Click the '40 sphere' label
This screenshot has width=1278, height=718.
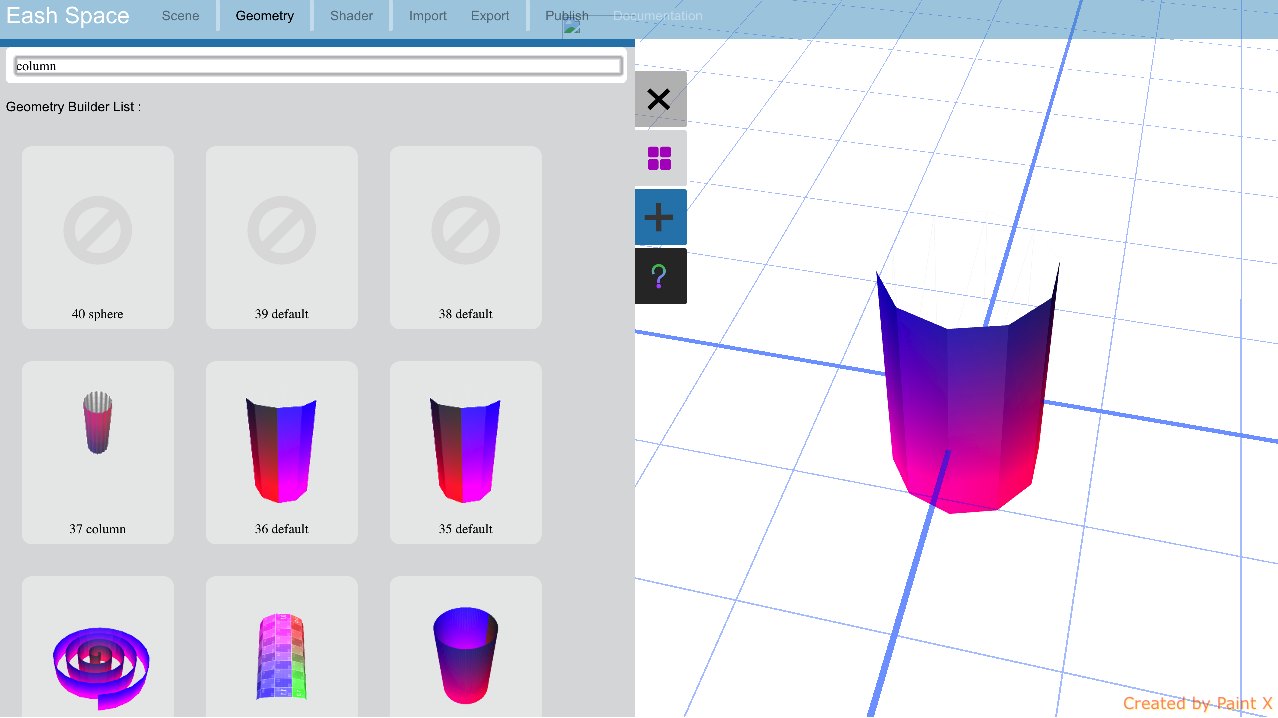click(x=98, y=314)
